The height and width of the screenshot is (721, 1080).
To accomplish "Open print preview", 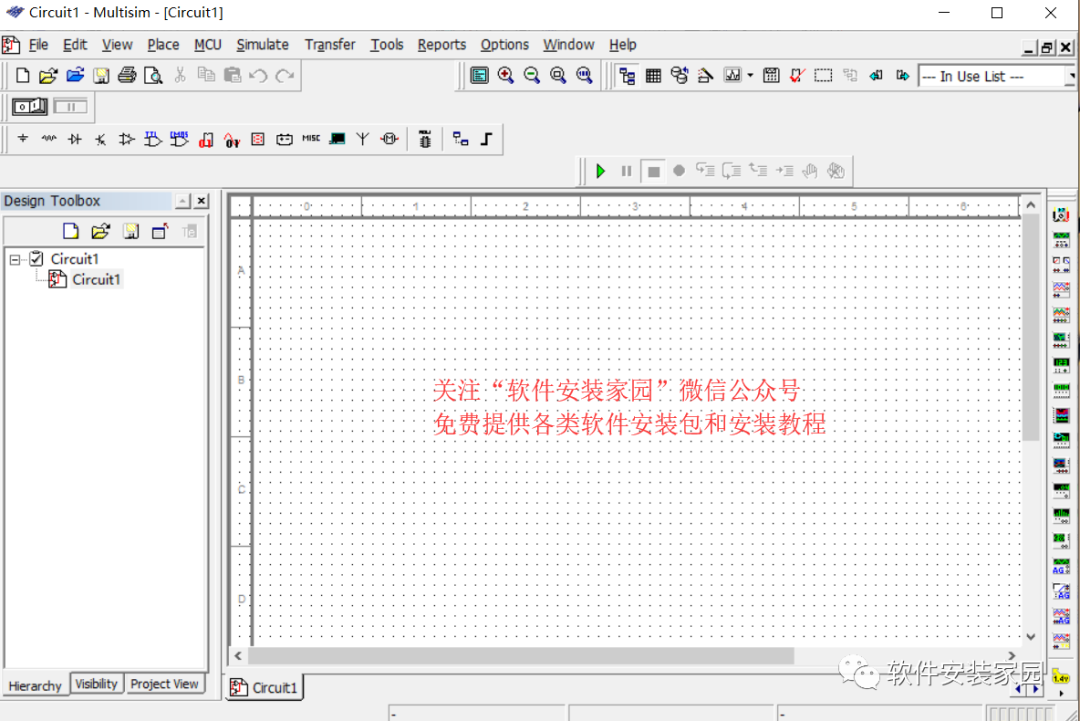I will pos(153,75).
